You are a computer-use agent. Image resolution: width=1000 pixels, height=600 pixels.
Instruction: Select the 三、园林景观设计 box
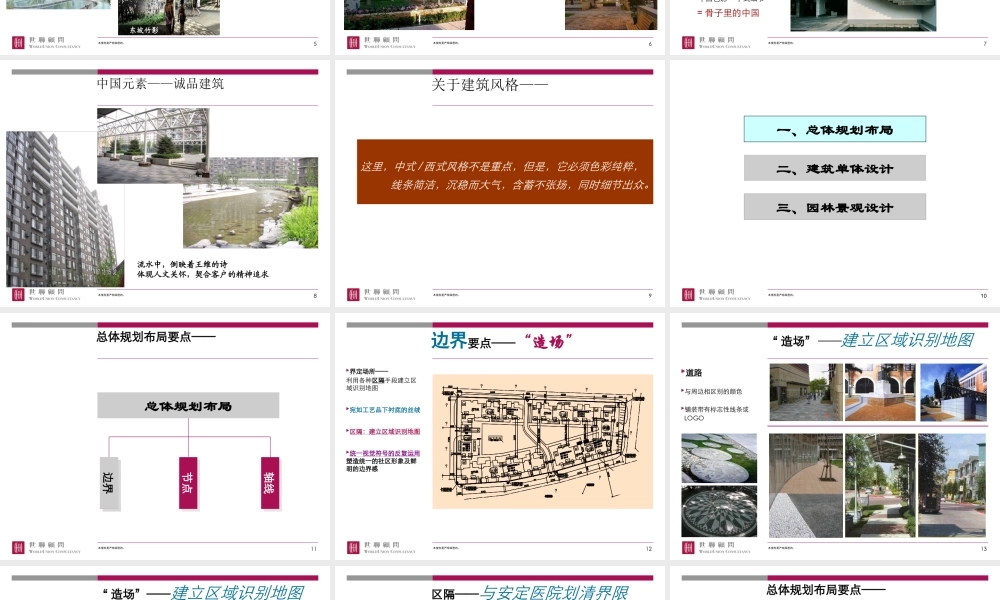(x=834, y=207)
